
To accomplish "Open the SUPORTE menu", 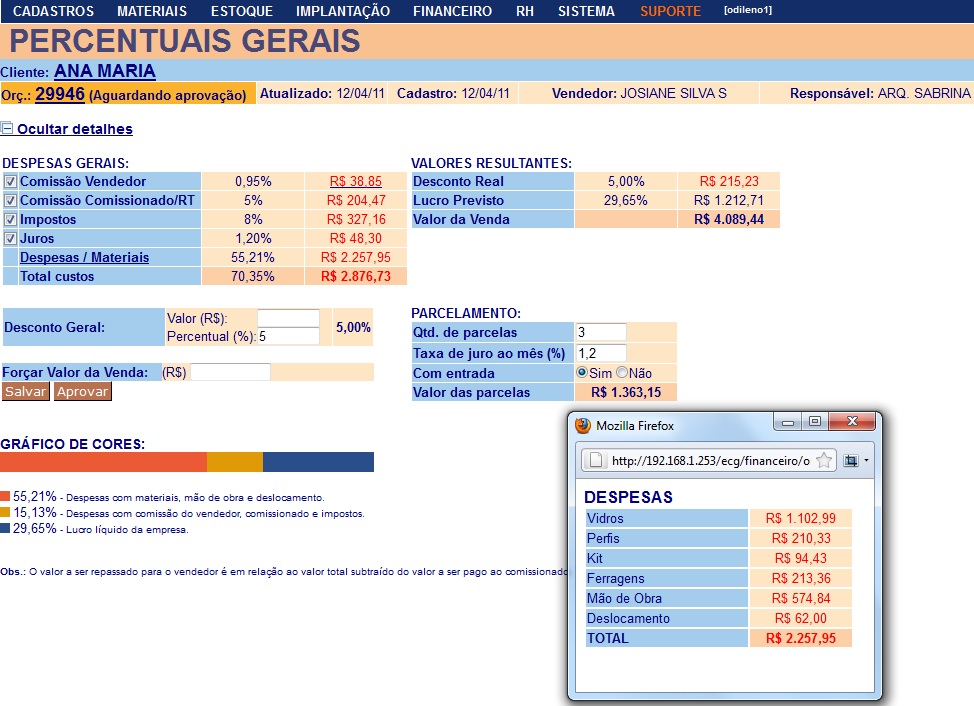I will coord(670,12).
